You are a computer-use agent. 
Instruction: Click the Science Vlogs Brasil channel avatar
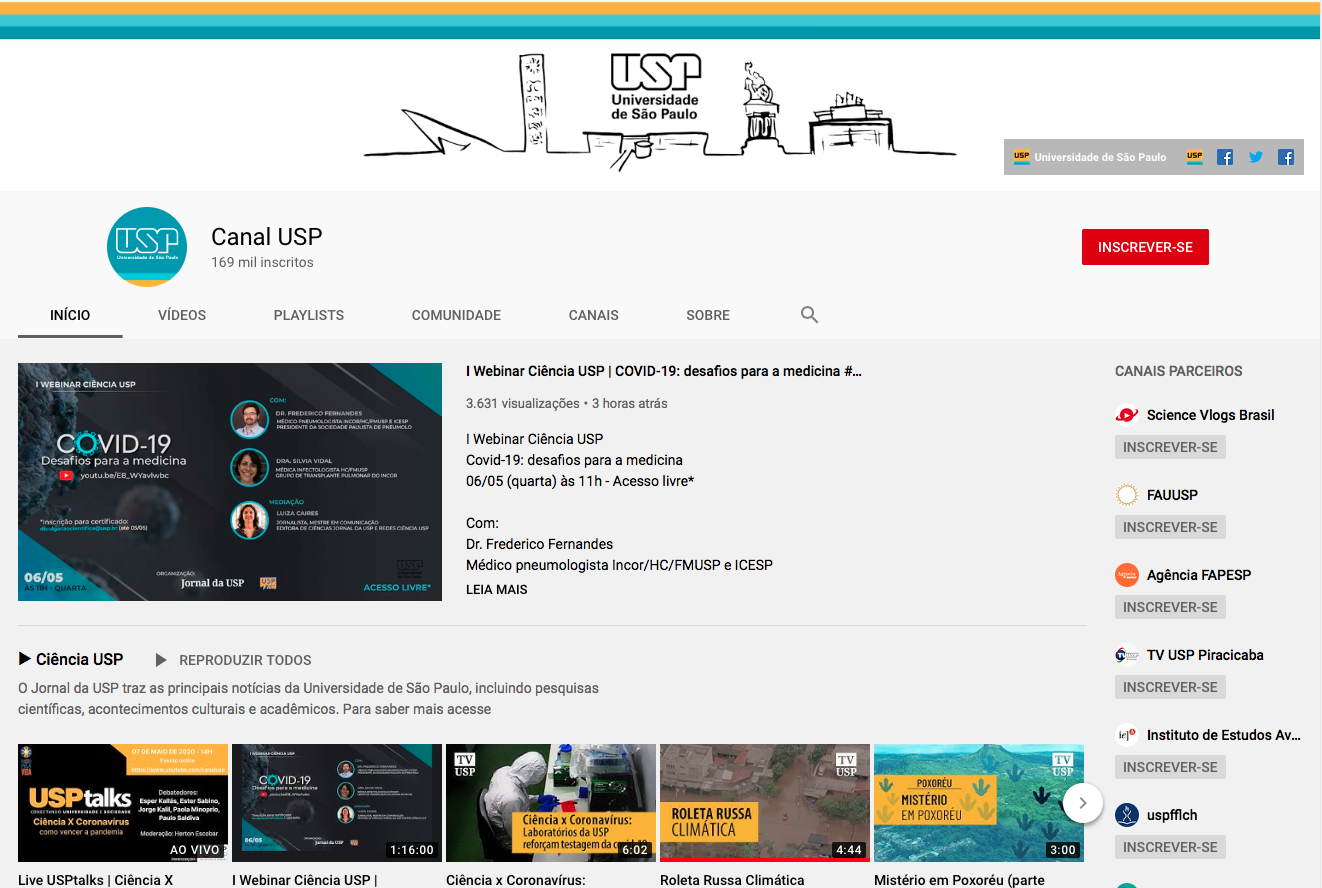[1127, 415]
